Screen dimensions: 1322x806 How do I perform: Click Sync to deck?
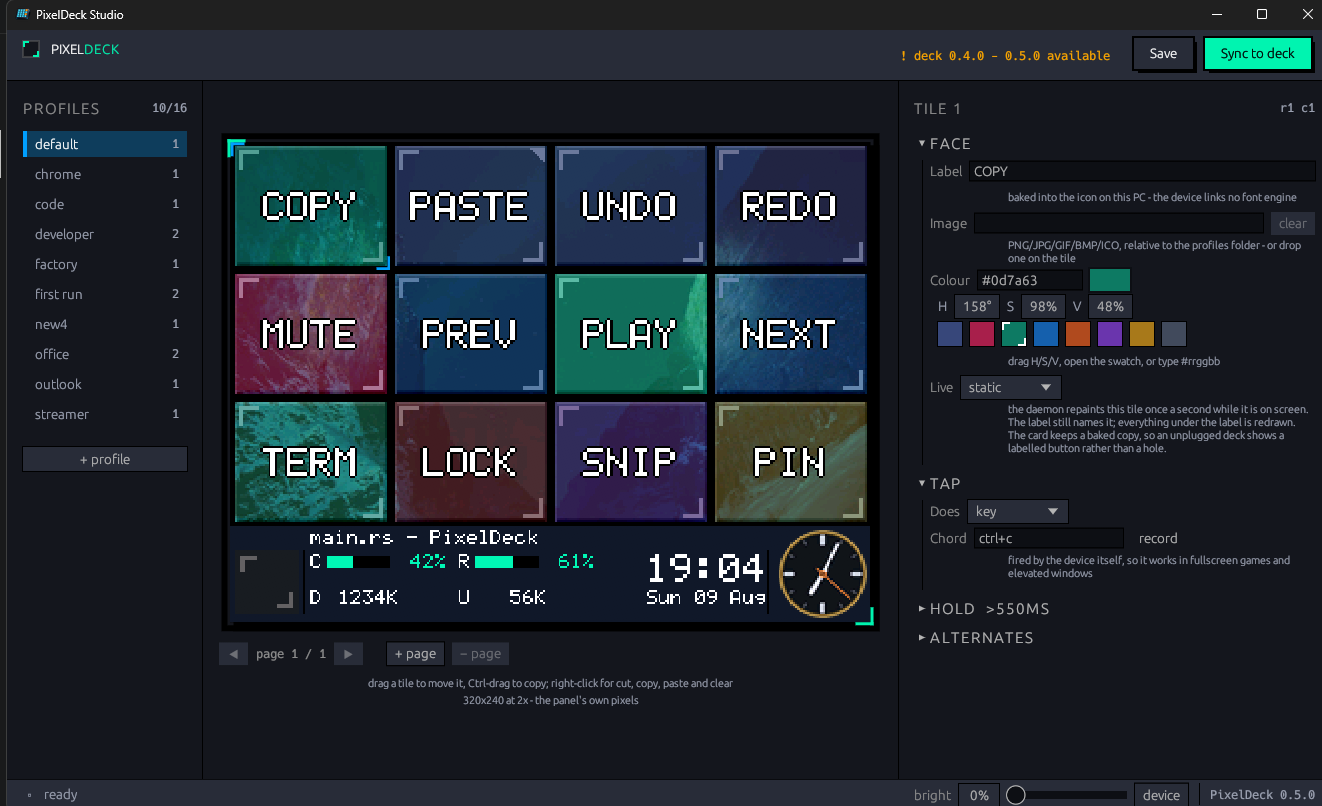tap(1257, 54)
